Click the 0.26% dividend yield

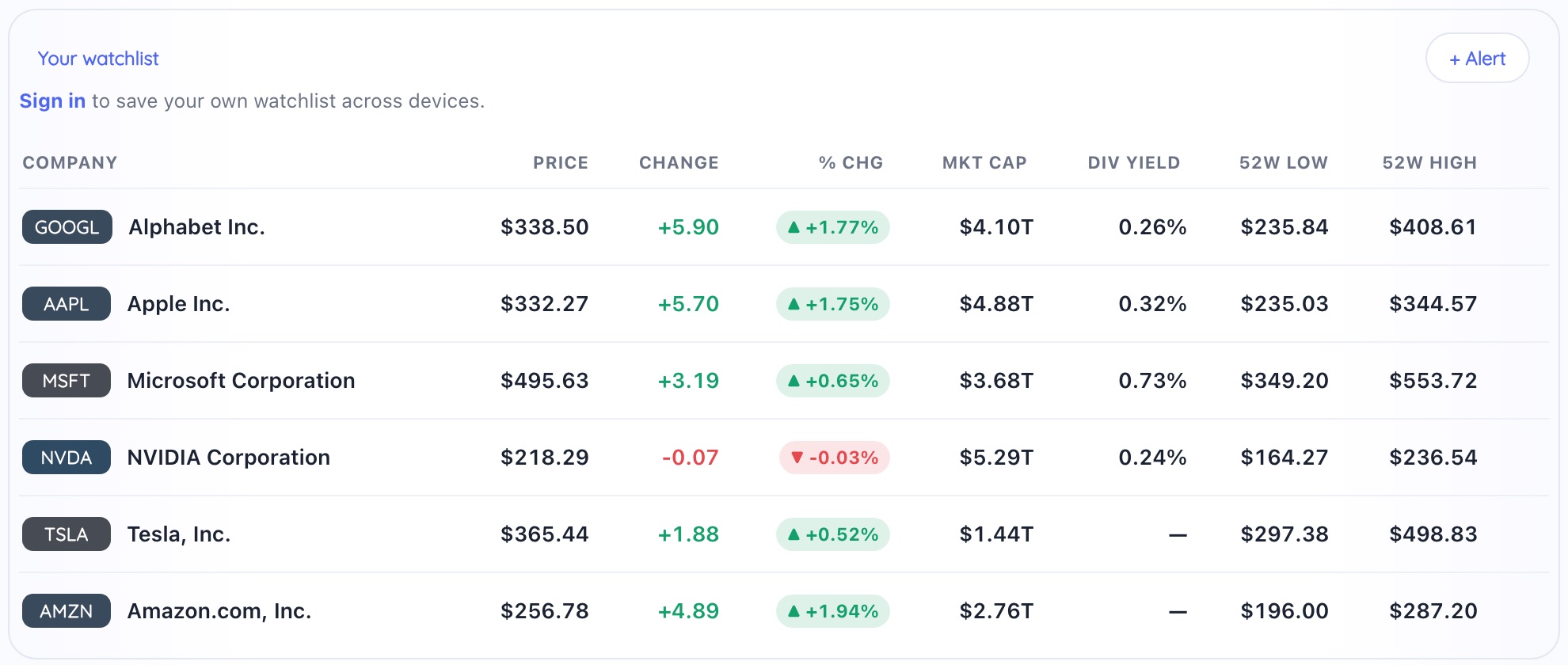tap(1152, 227)
